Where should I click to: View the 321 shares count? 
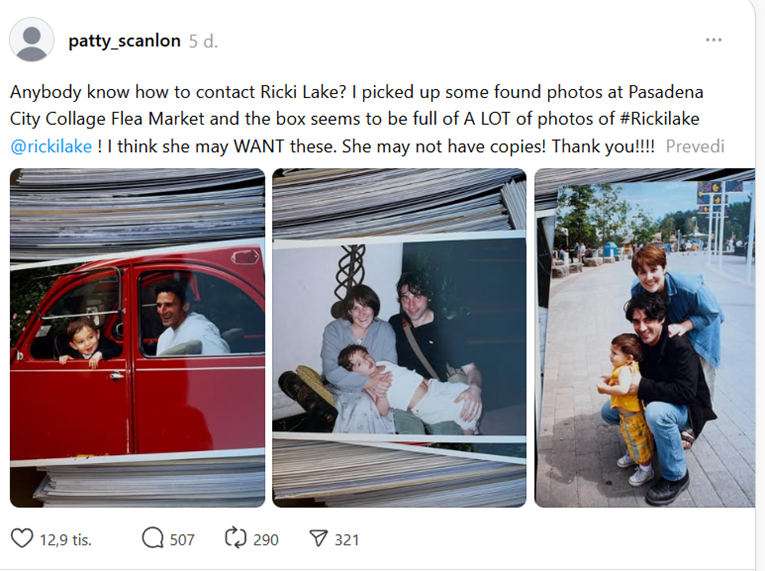[x=346, y=540]
